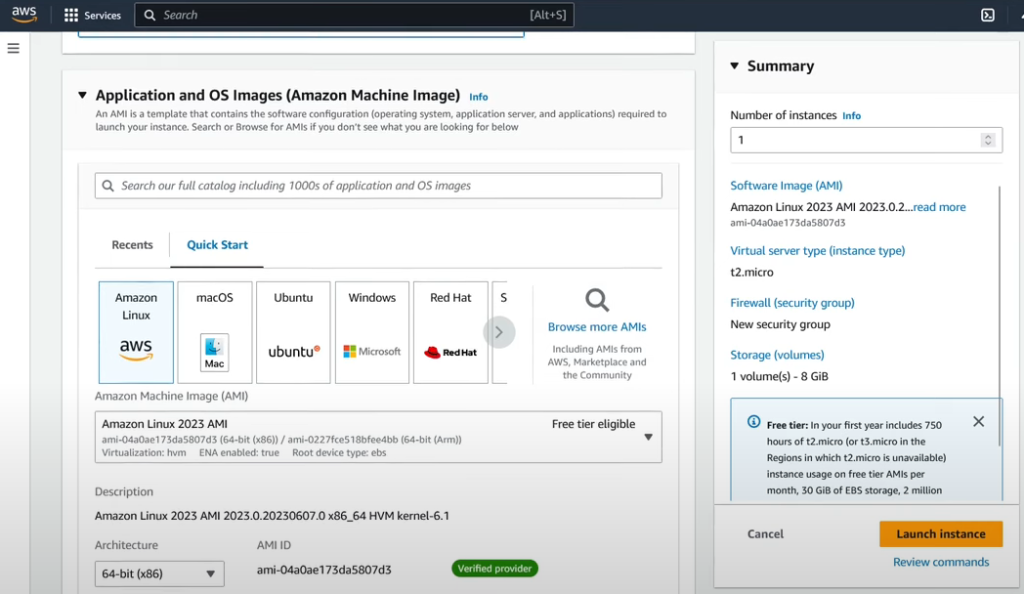This screenshot has height=594, width=1024.
Task: Click the magnifier in the AMI catalog search
Action: pyautogui.click(x=108, y=186)
